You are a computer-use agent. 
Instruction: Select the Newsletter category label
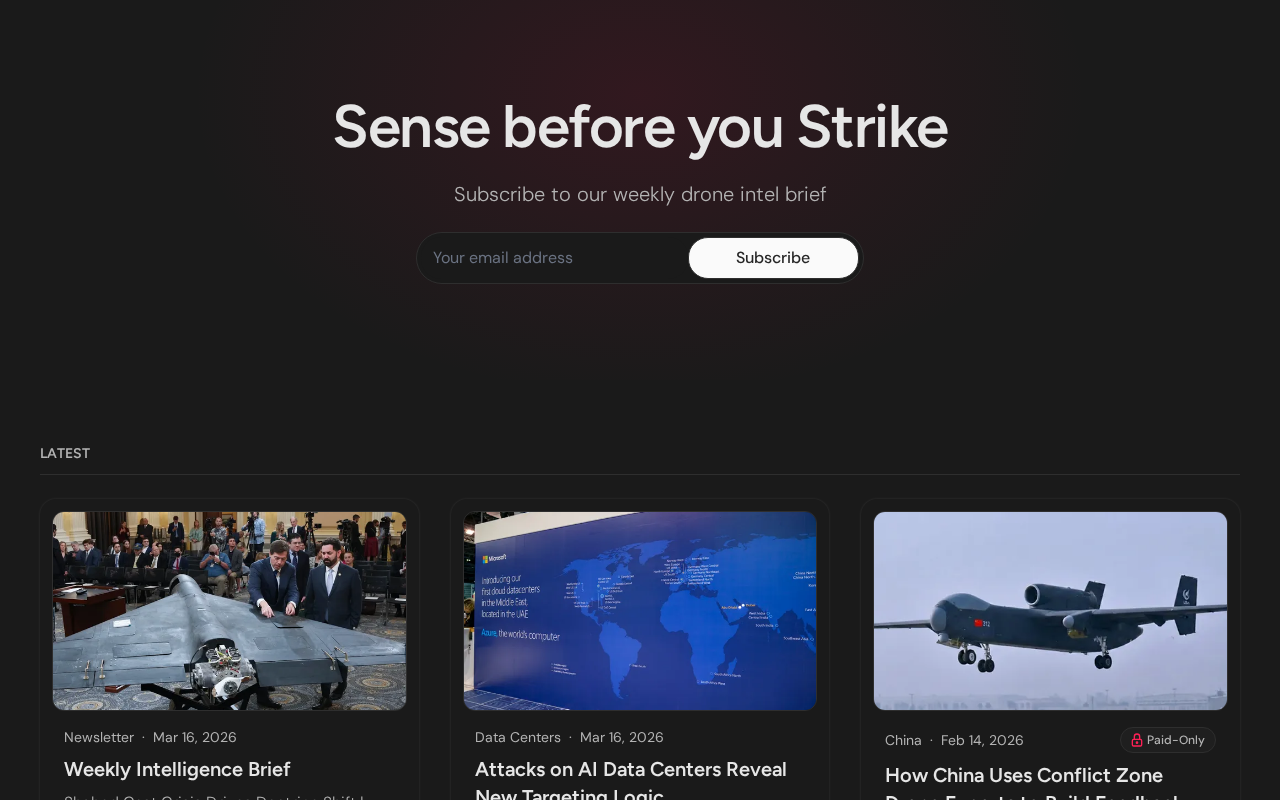(99, 737)
